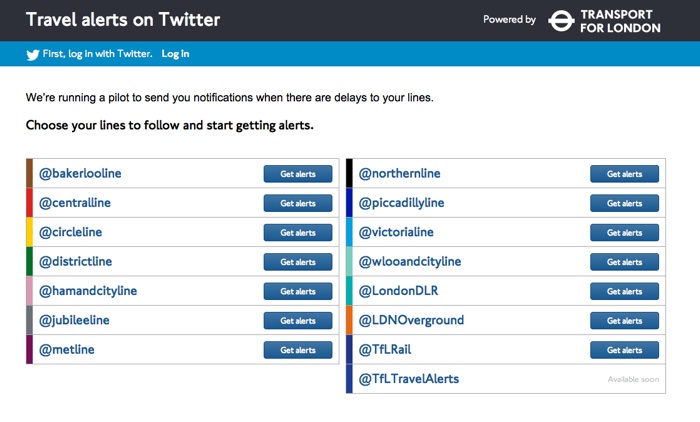Open the @metline handle link
Screen dimensions: 700x422
click(67, 350)
